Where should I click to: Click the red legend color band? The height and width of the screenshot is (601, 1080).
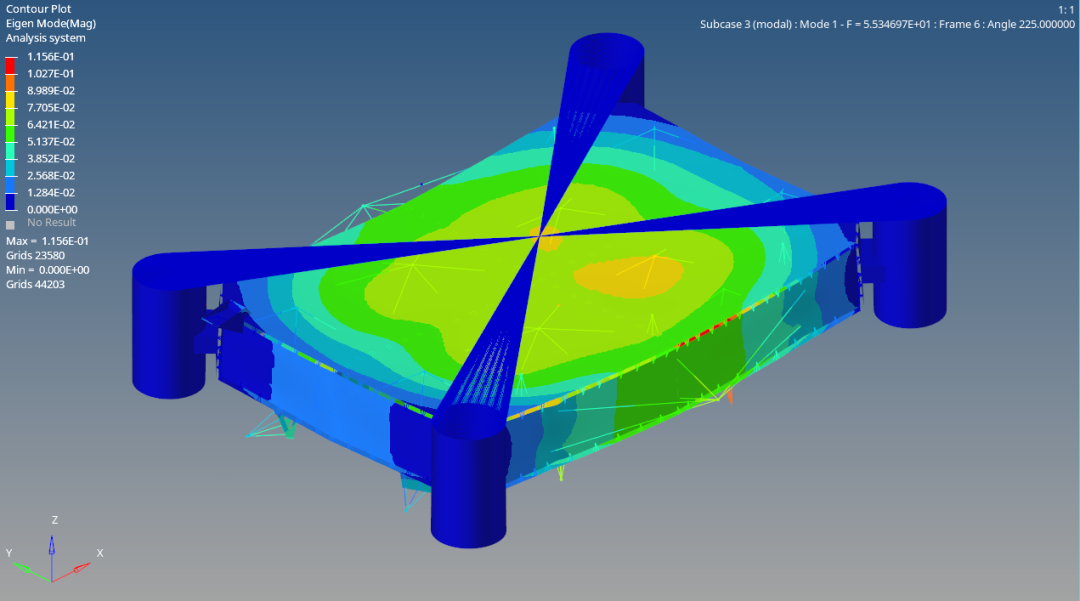(x=10, y=65)
